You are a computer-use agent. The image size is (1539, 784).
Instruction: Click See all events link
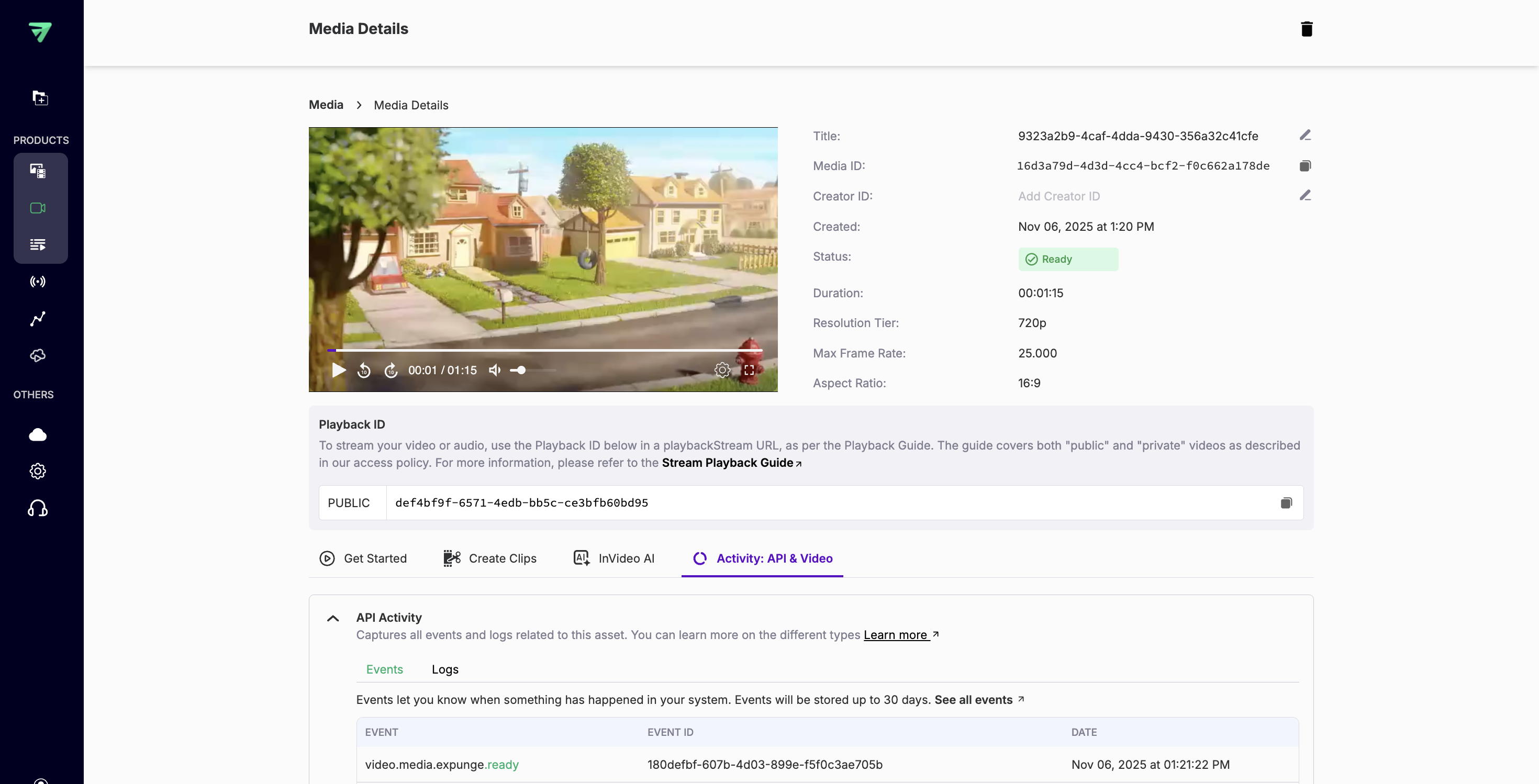click(974, 700)
